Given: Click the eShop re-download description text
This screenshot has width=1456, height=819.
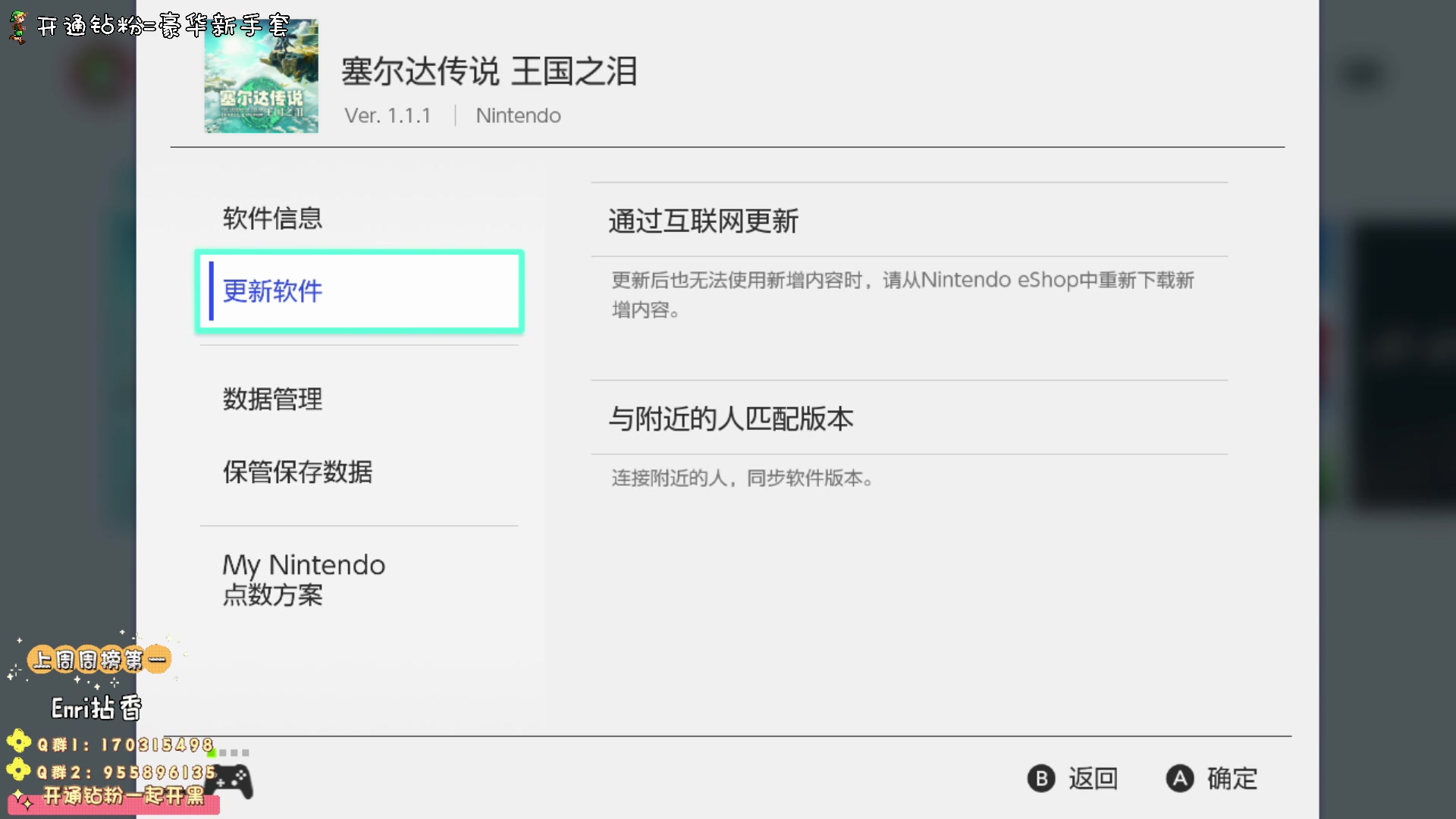Looking at the screenshot, I should (x=902, y=295).
